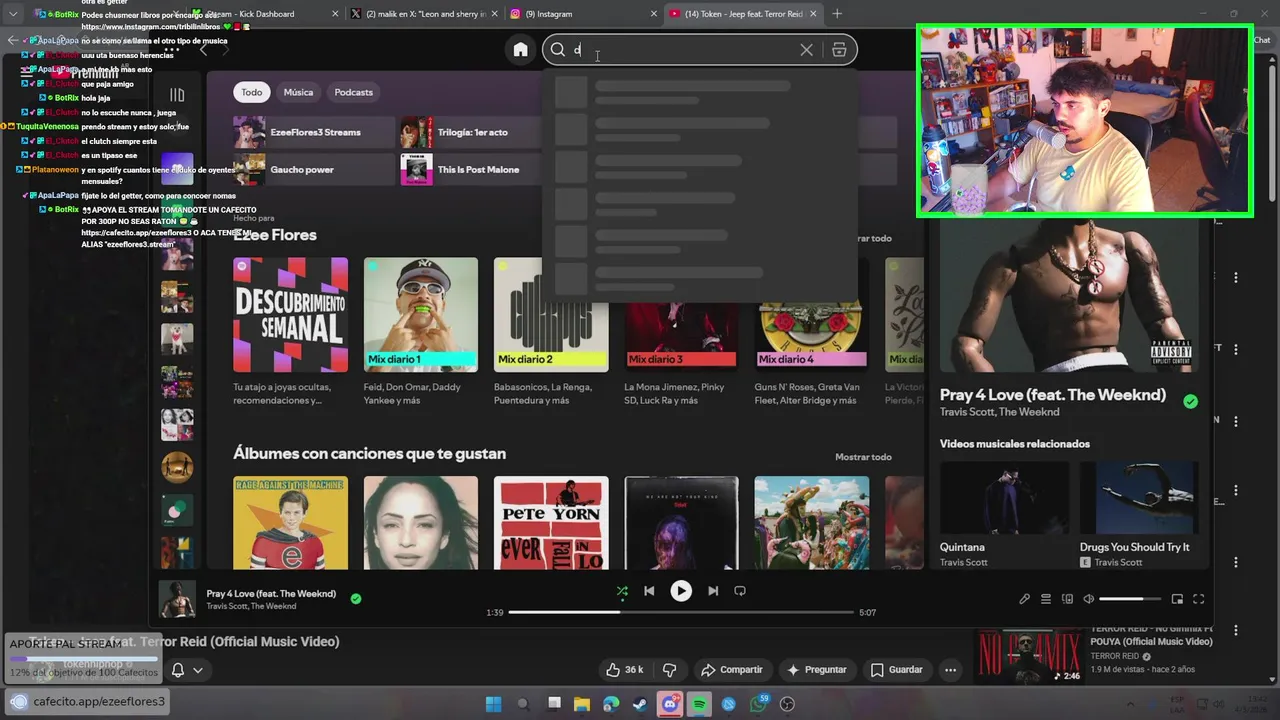
Task: Click the play button in Spotify player
Action: tap(681, 591)
